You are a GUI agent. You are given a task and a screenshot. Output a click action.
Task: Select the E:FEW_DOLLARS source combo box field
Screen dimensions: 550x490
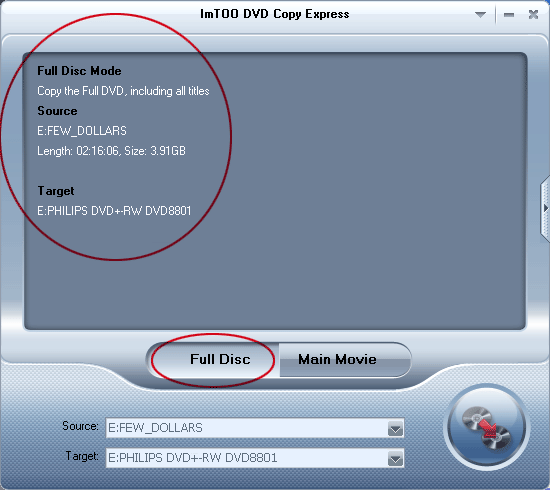point(255,428)
